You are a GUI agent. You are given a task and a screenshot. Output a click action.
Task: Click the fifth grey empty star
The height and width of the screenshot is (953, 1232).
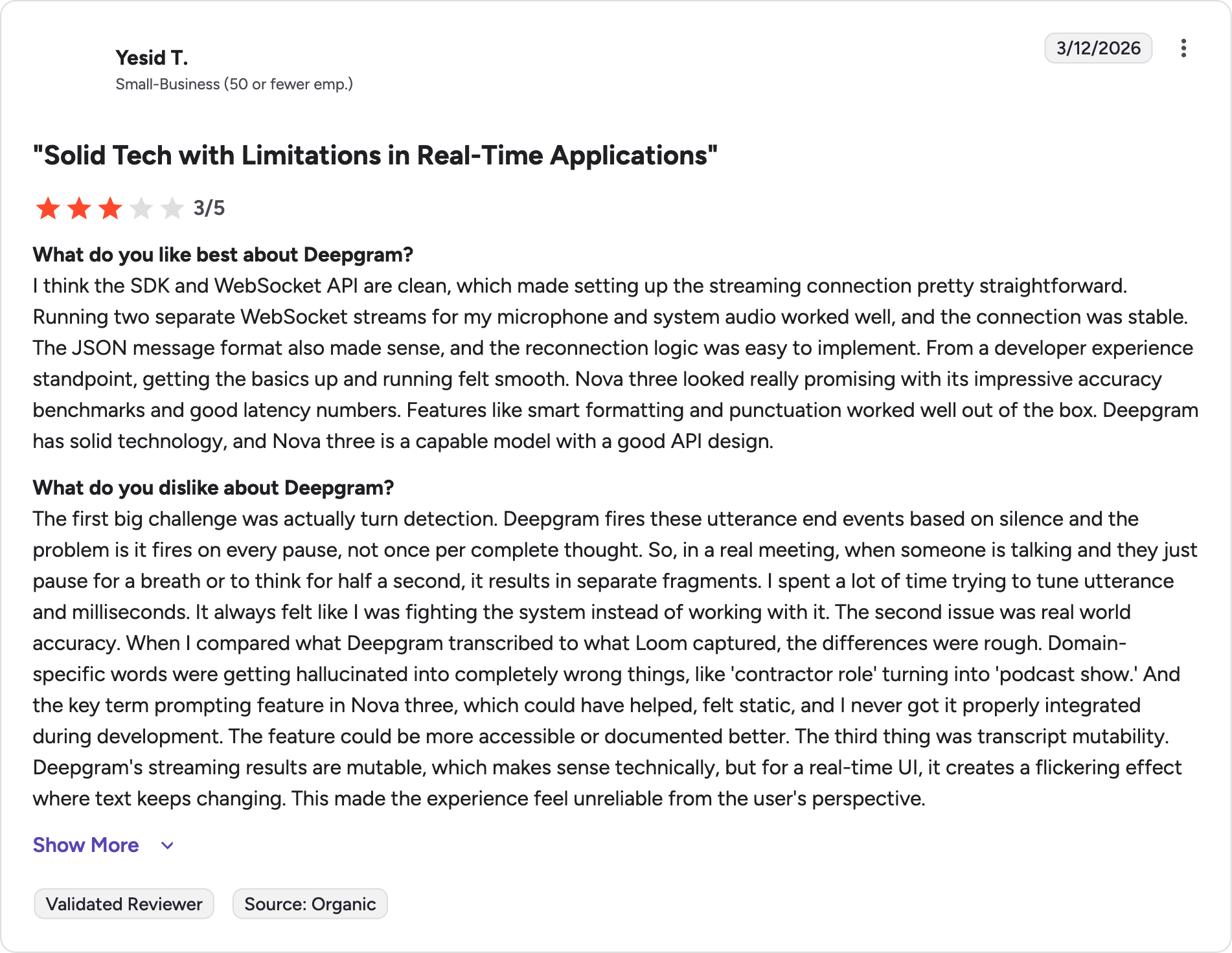172,208
